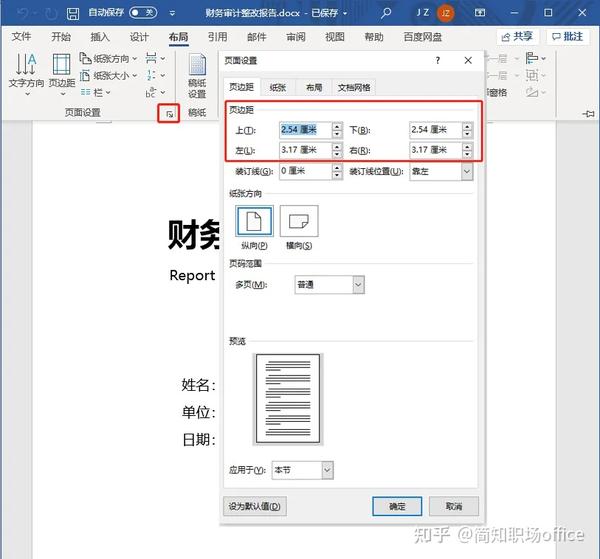
Task: Select the 文档网格 dialog tab
Action: tap(354, 88)
